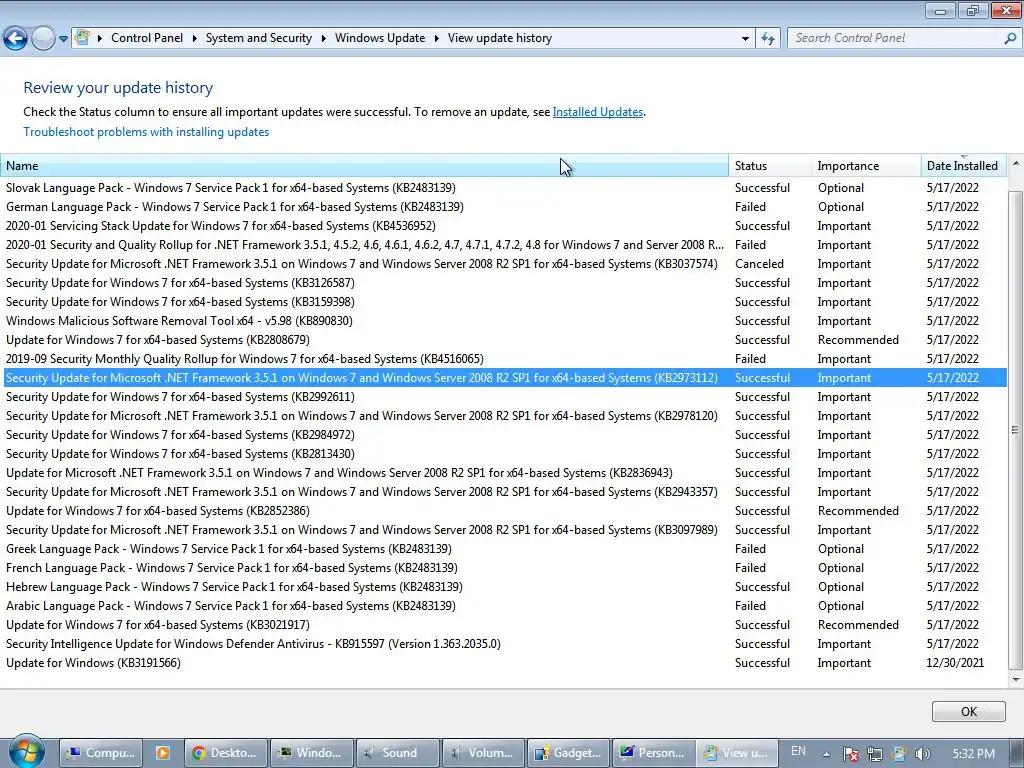Viewport: 1024px width, 768px height.
Task: Click the EN language indicator in tray
Action: [798, 752]
